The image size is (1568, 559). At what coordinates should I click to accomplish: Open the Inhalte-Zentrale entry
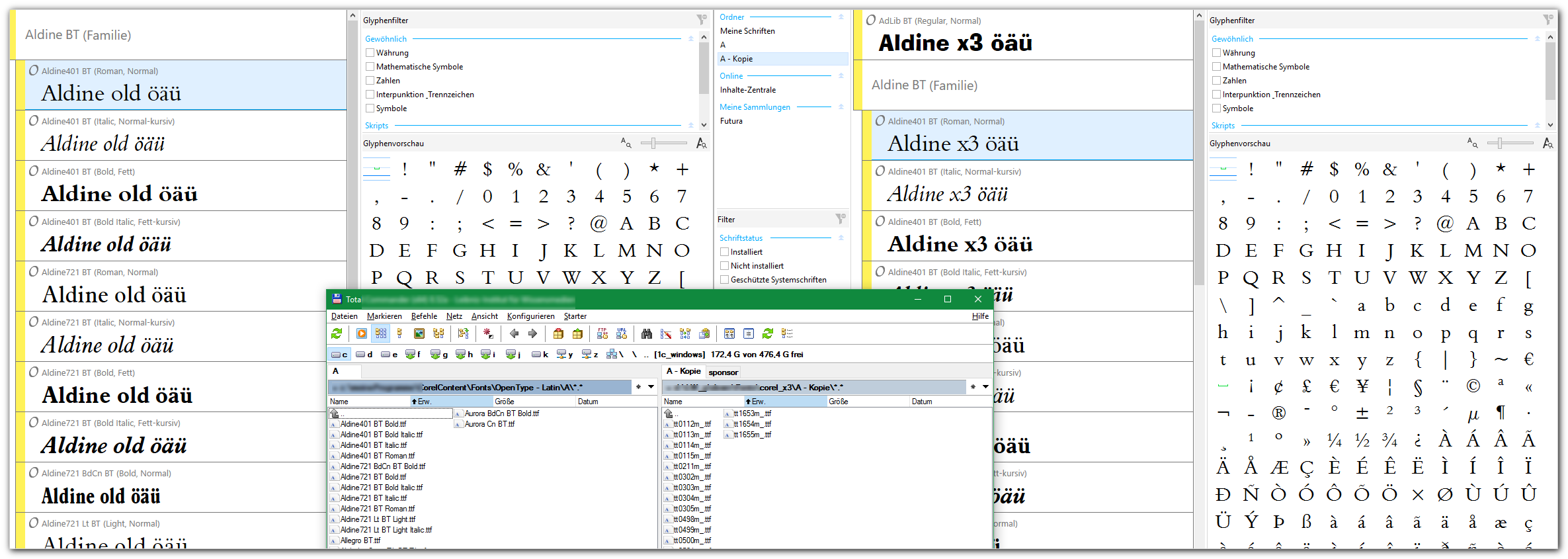click(x=748, y=90)
